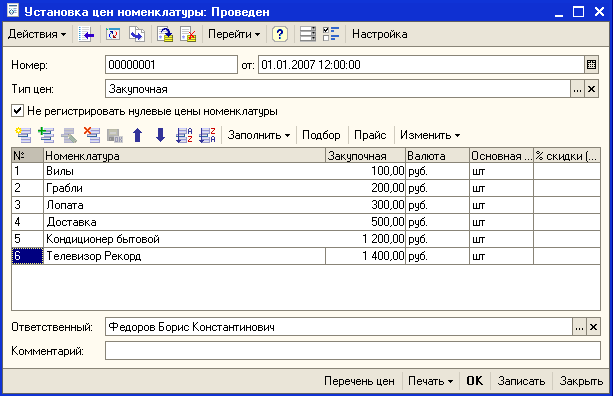614x396 pixels.
Task: Move row up with the up arrow
Action: (x=137, y=135)
